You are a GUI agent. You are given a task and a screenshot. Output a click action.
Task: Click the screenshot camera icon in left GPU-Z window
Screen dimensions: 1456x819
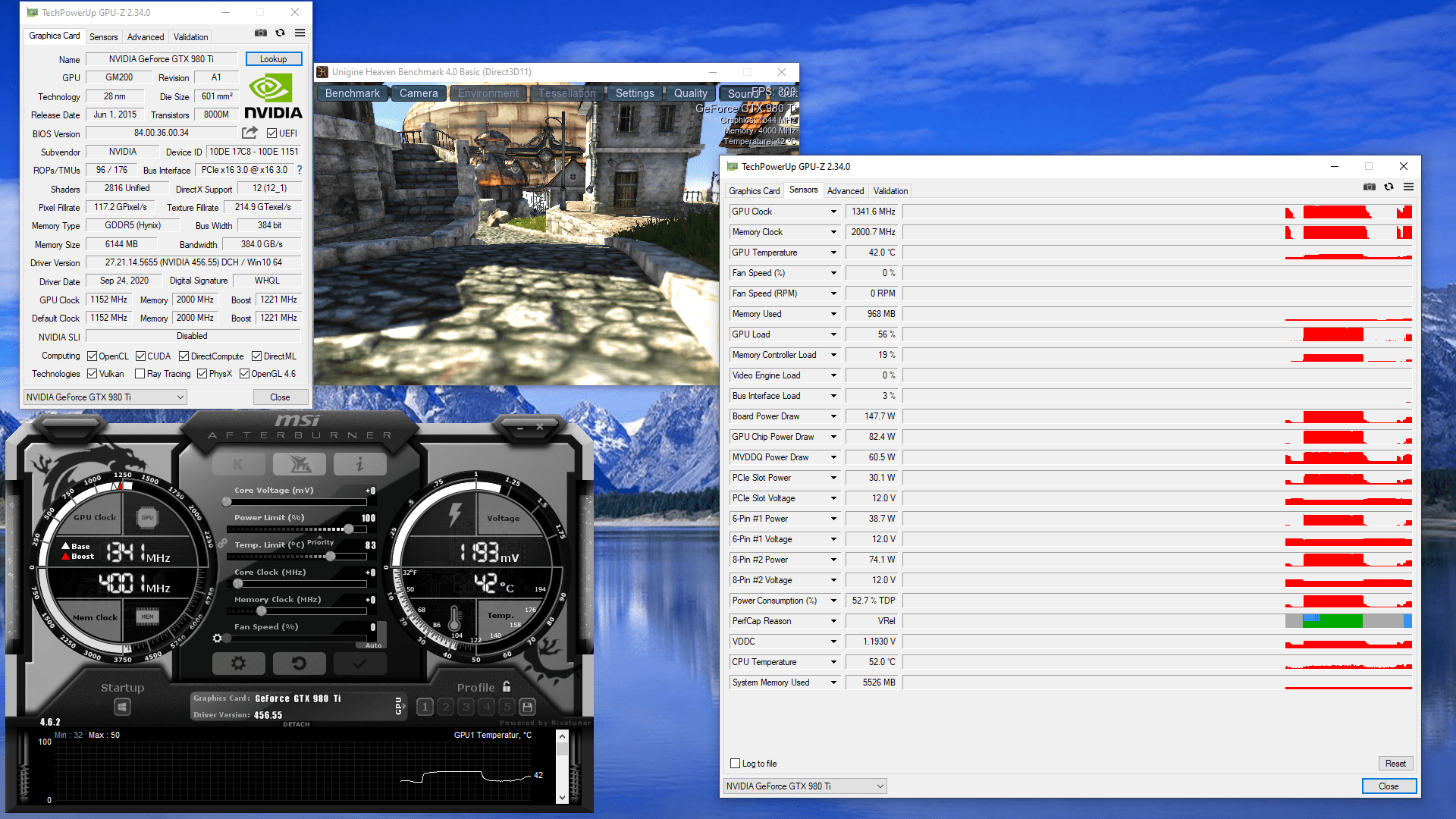(x=261, y=33)
